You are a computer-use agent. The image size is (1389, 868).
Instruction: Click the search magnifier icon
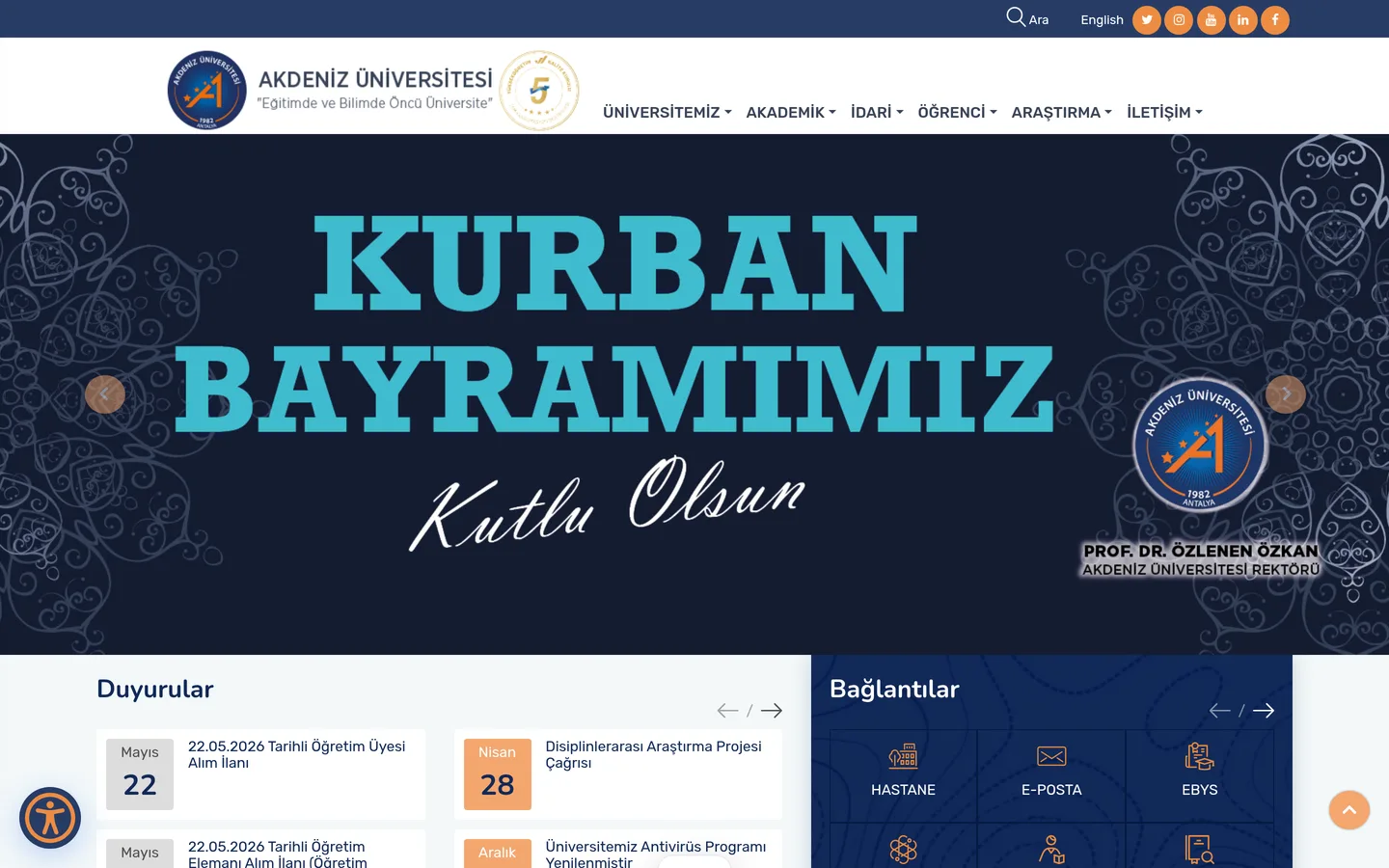pyautogui.click(x=1016, y=17)
